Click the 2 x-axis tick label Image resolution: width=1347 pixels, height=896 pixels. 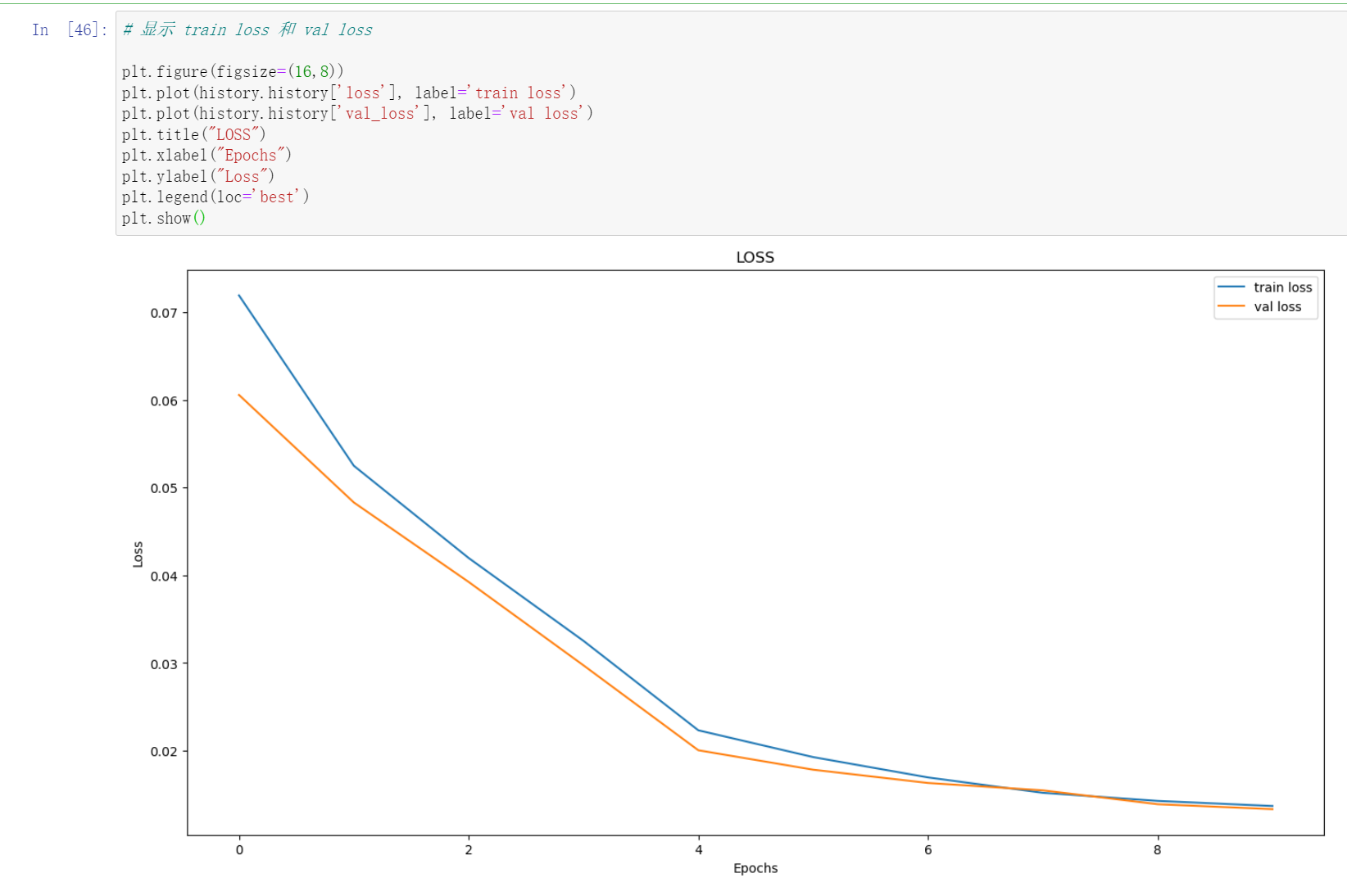click(469, 850)
